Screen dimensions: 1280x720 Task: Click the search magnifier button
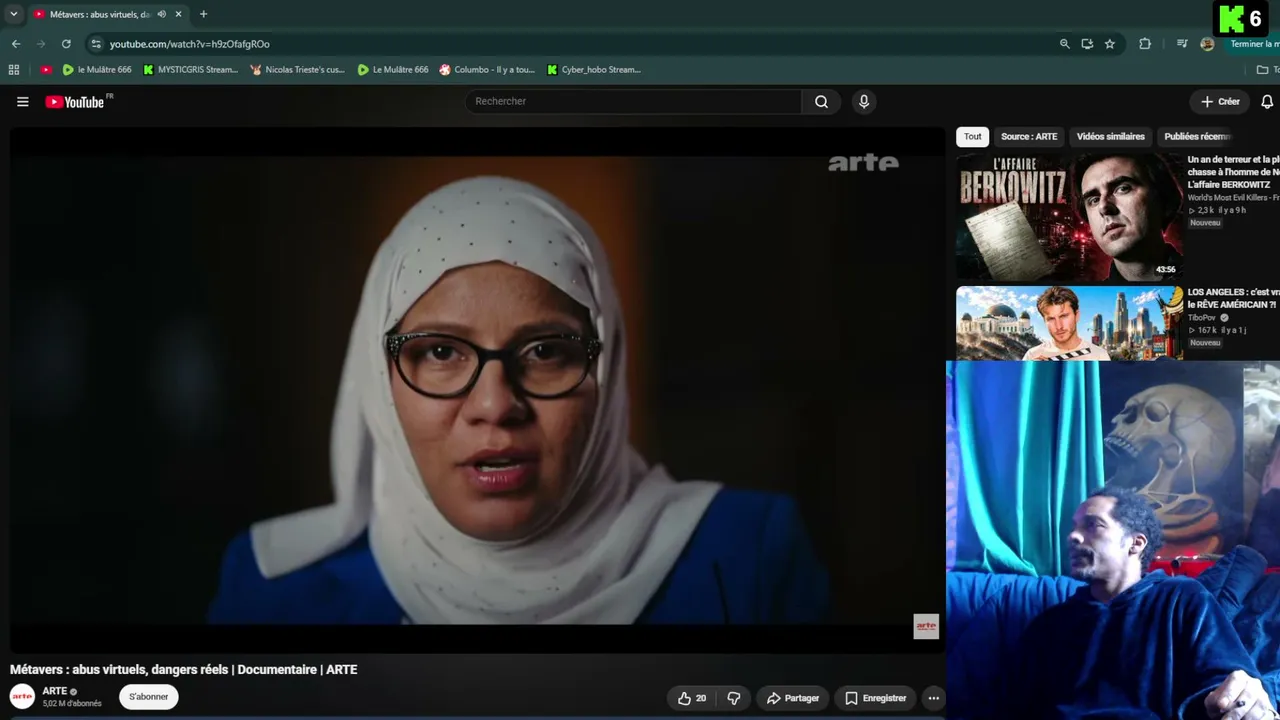pos(821,101)
